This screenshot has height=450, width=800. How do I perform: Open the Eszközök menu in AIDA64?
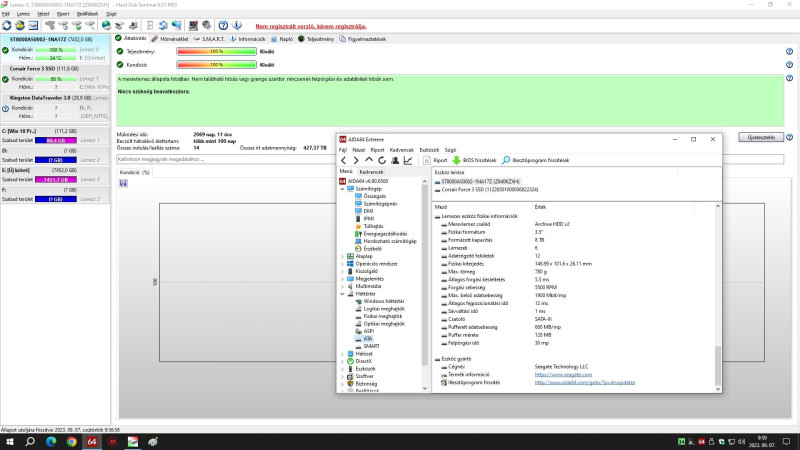click(x=429, y=150)
